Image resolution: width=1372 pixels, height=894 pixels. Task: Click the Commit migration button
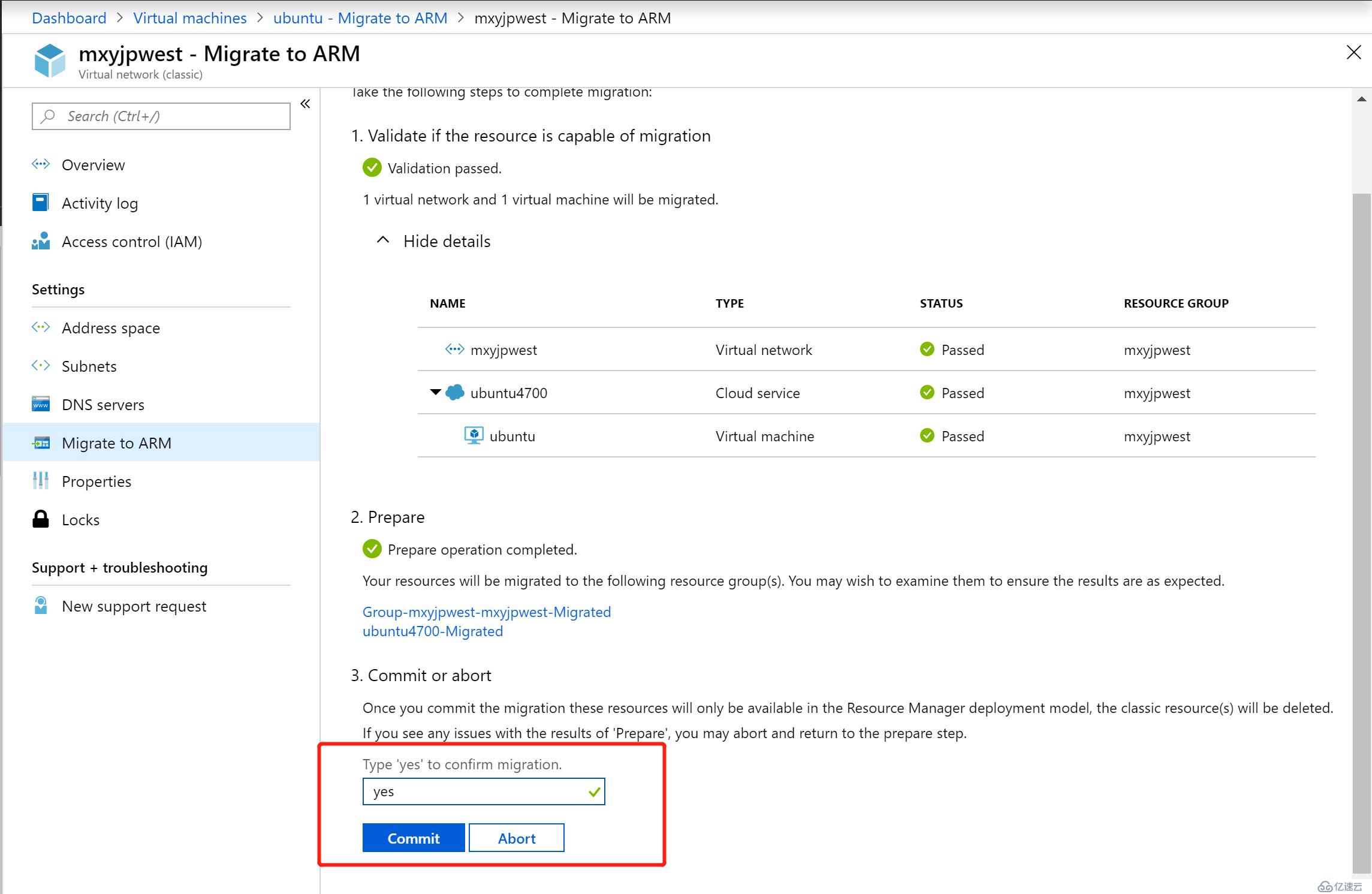412,838
